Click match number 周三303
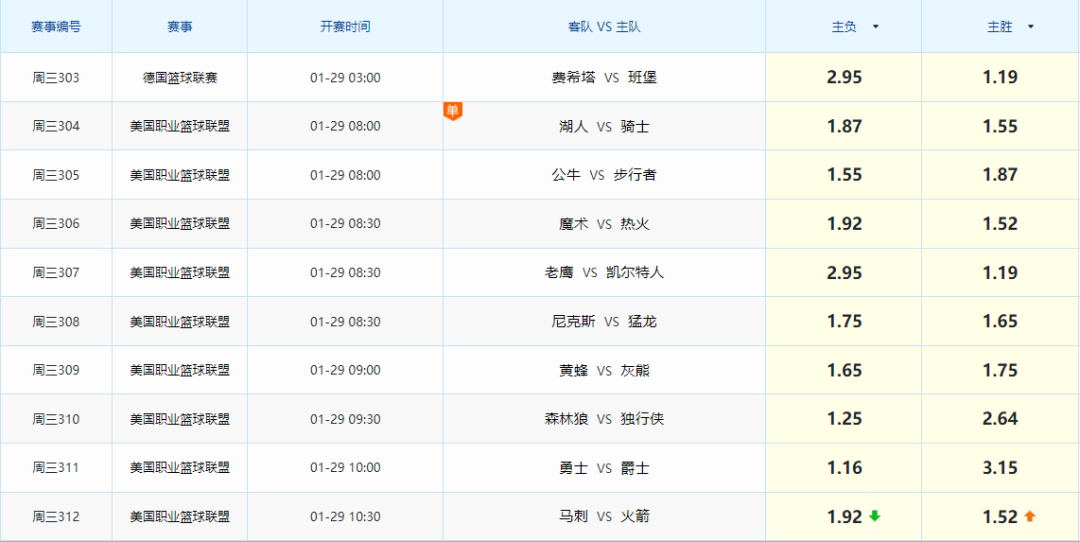This screenshot has height=542, width=1080. tap(56, 78)
